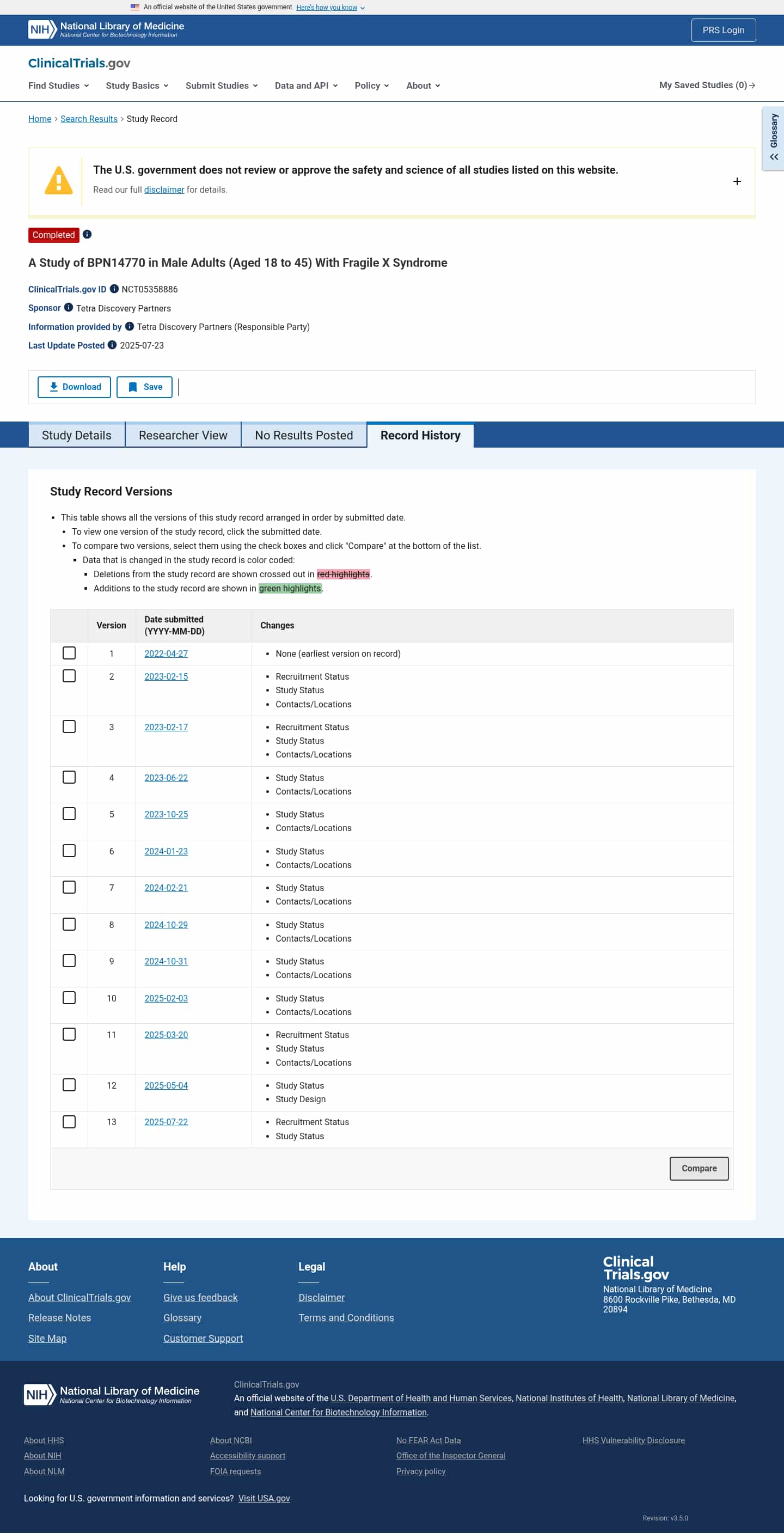The image size is (784, 1533).
Task: Expand the Find Studies menu
Action: pyautogui.click(x=58, y=85)
